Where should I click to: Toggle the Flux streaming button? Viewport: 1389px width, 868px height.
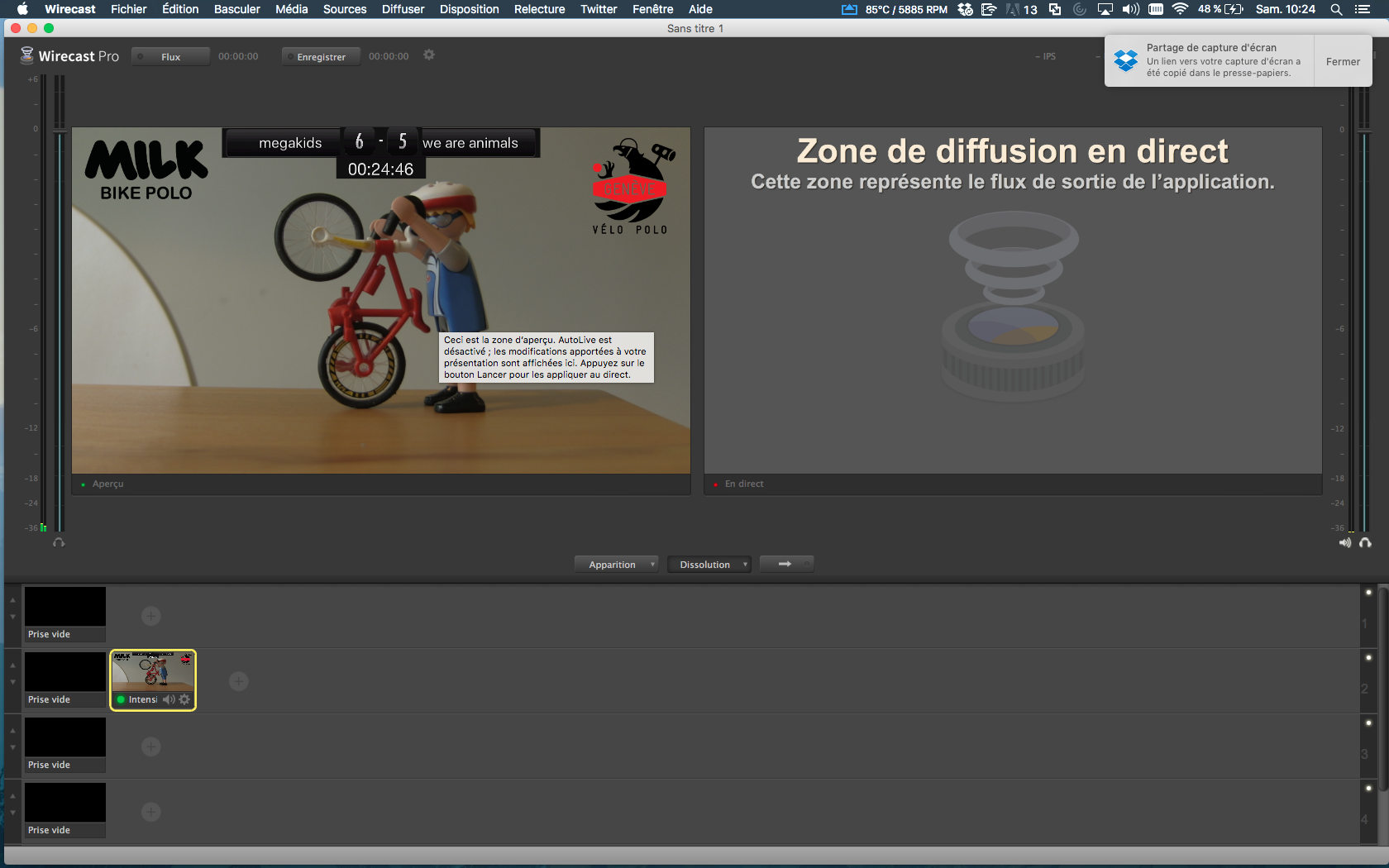170,57
